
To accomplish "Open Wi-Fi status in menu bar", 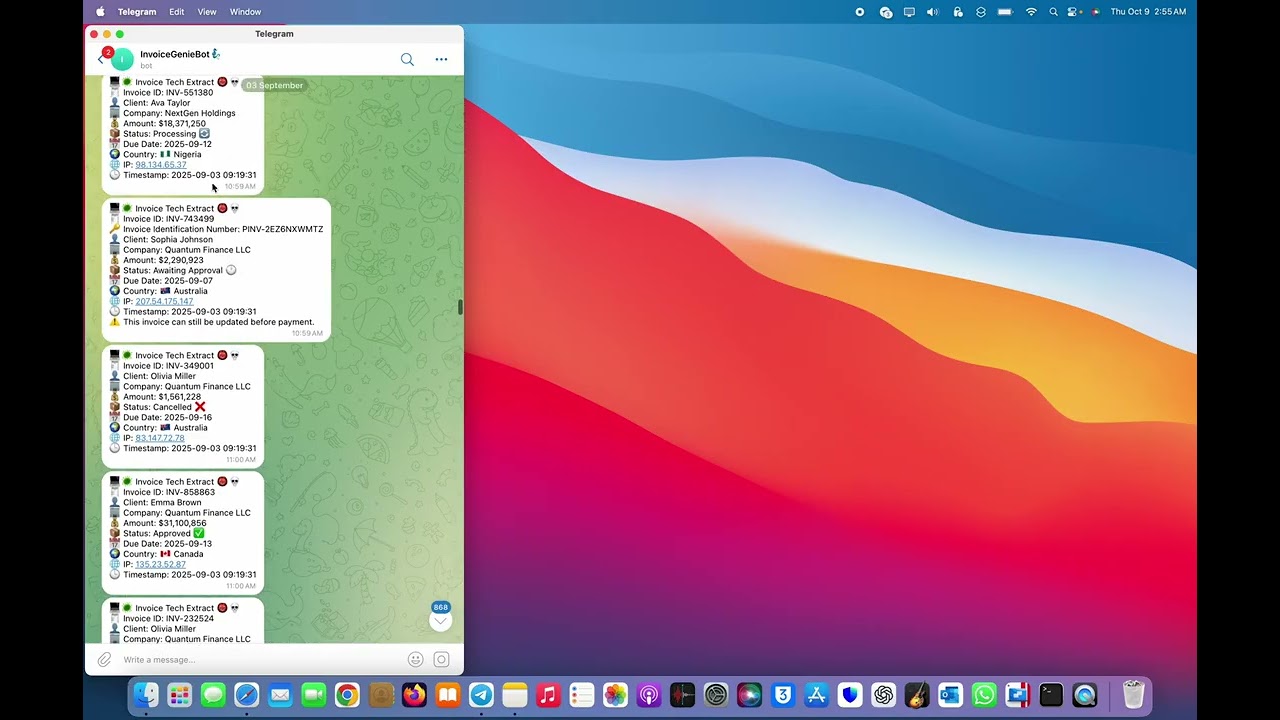I will click(1031, 12).
